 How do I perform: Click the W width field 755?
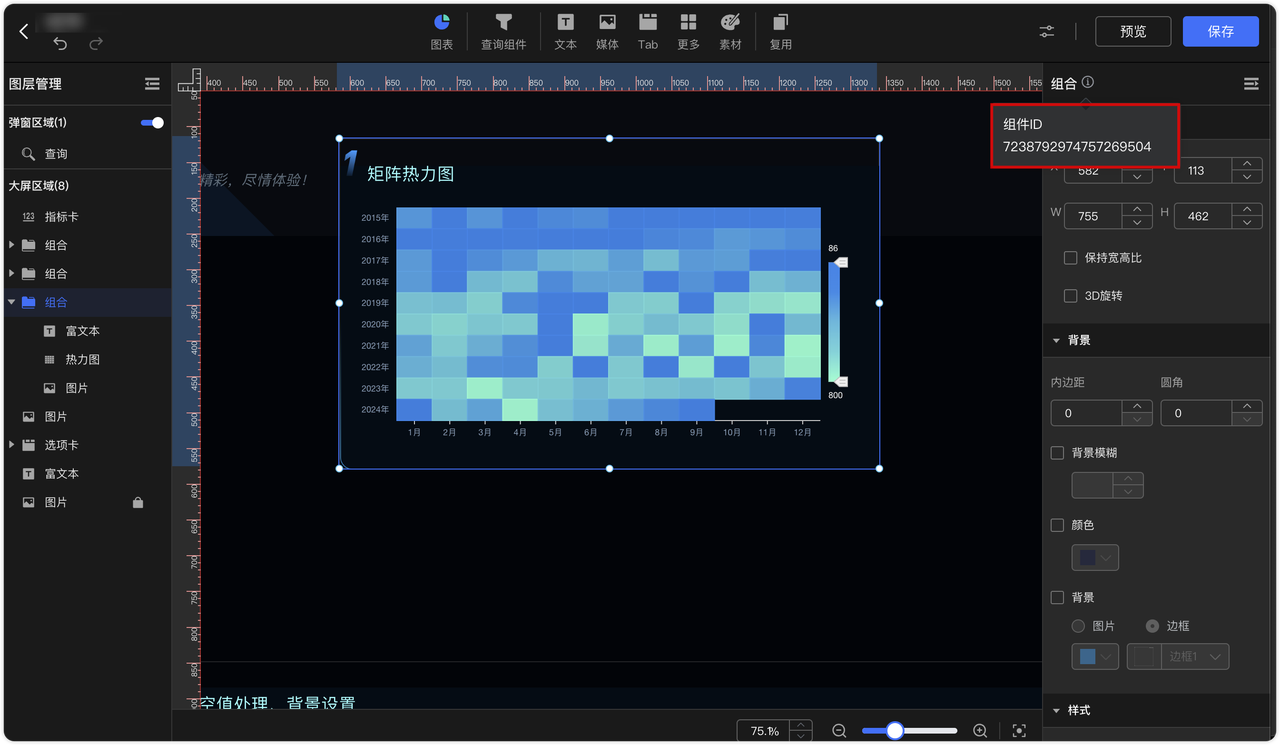click(1094, 216)
